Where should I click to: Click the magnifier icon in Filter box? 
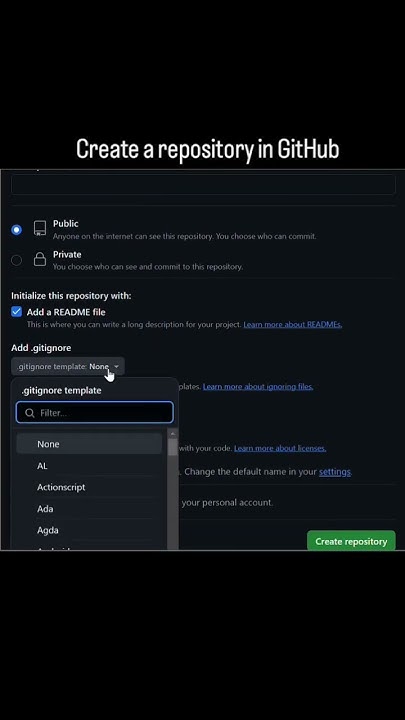[30, 413]
